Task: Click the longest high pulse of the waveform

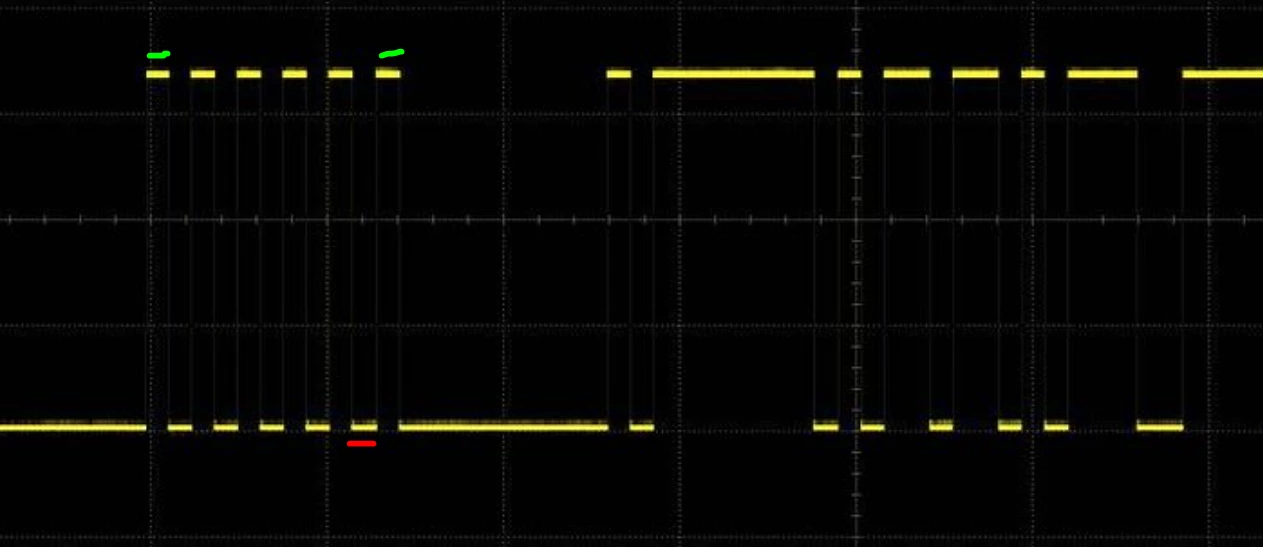Action: [733, 73]
